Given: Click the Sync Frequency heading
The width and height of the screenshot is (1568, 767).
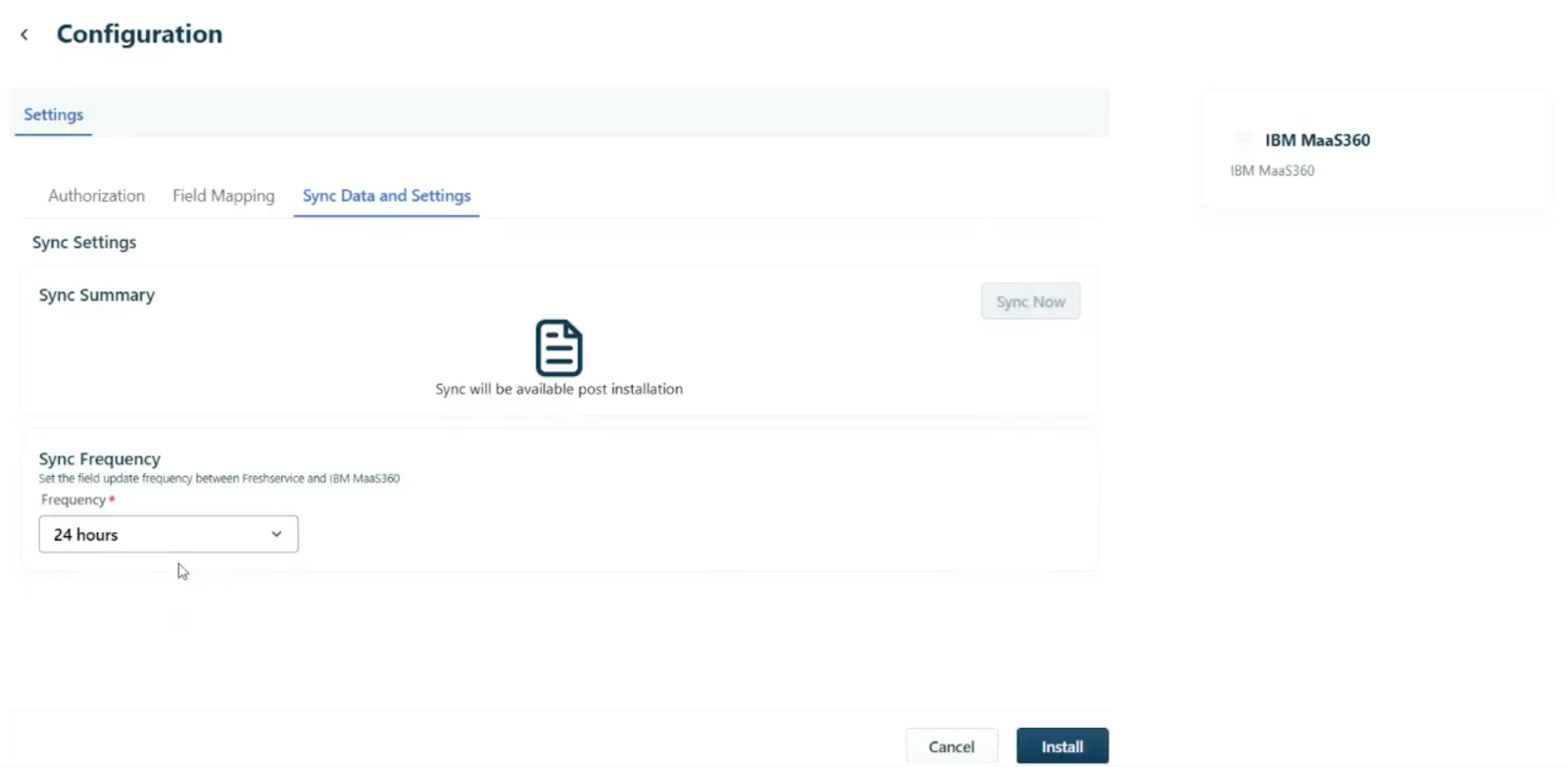Looking at the screenshot, I should coord(100,458).
